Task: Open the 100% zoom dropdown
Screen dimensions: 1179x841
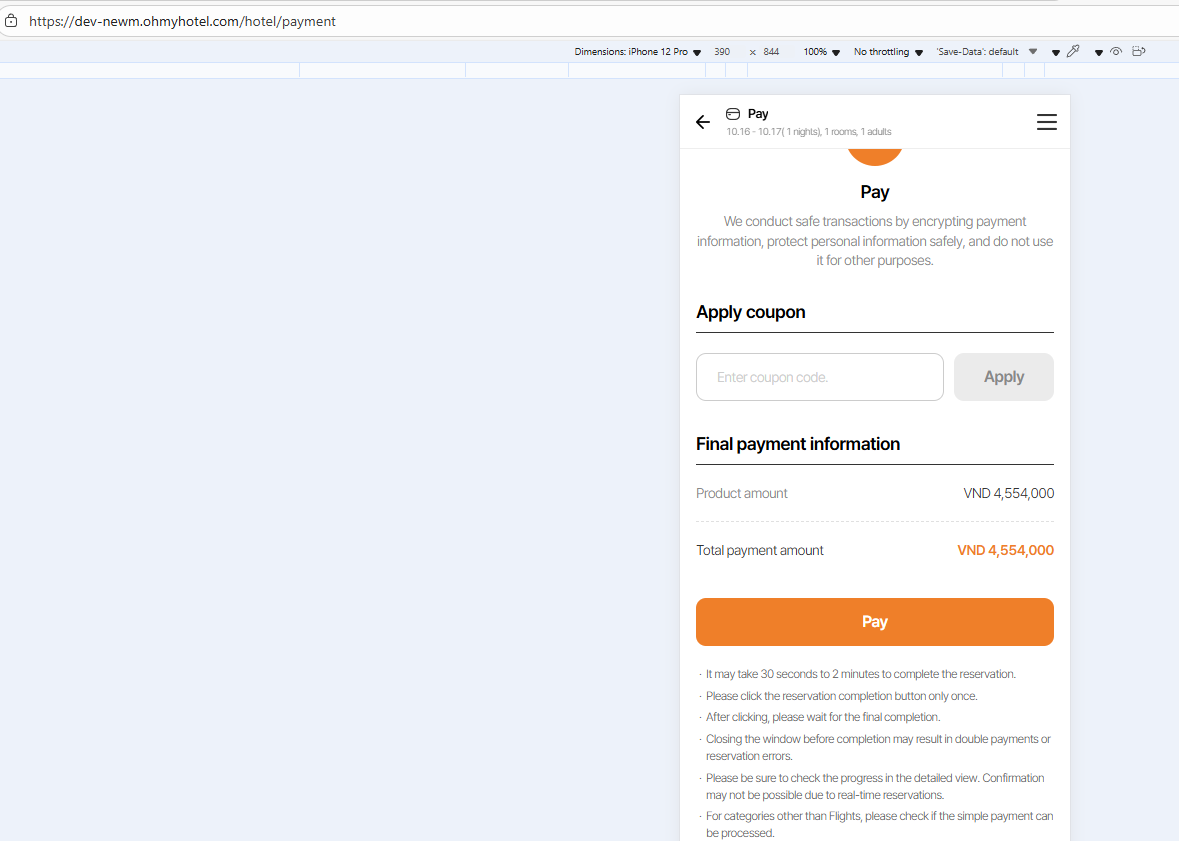Action: point(822,52)
